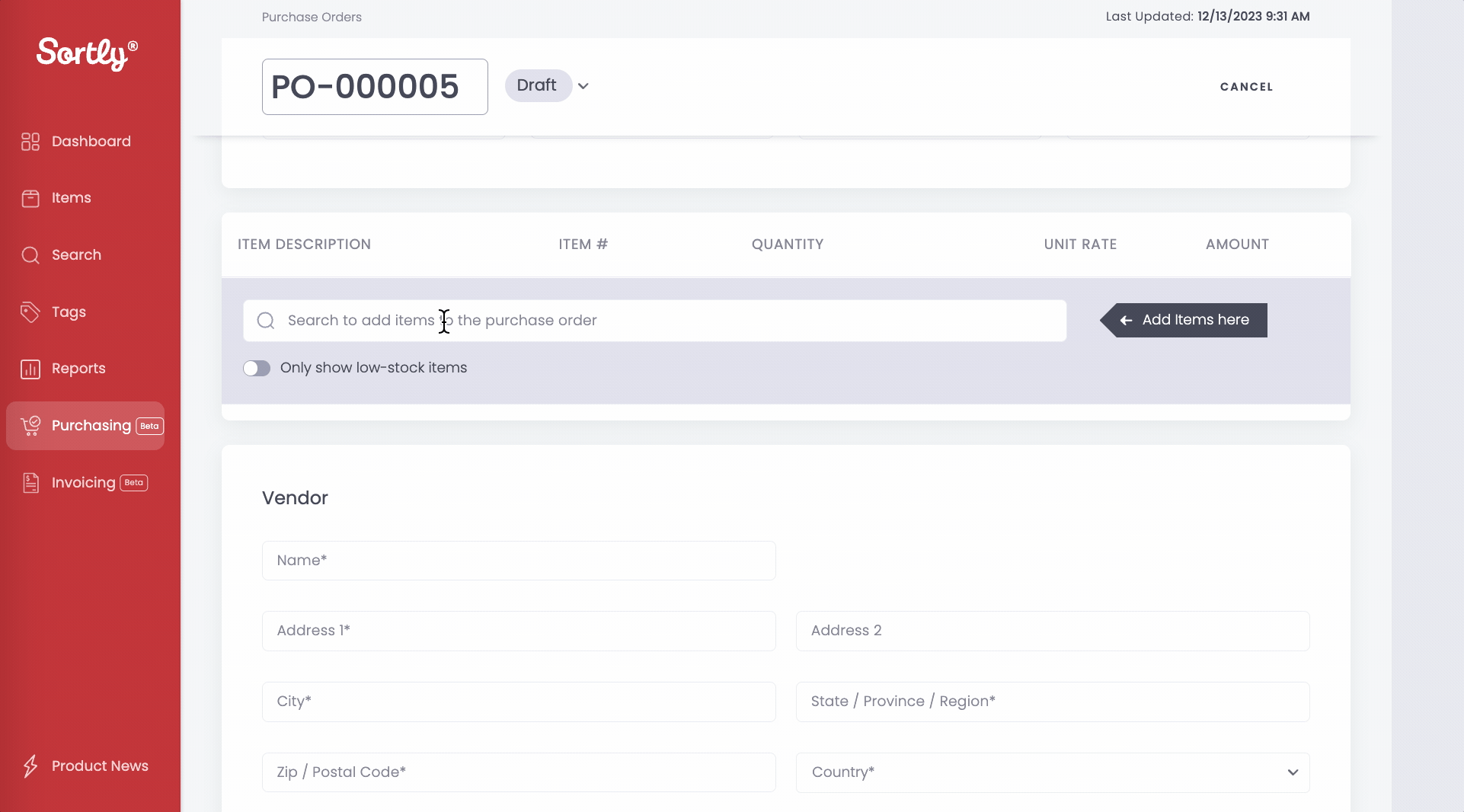Image resolution: width=1464 pixels, height=812 pixels.
Task: Click the ITEM # column header
Action: [583, 245]
